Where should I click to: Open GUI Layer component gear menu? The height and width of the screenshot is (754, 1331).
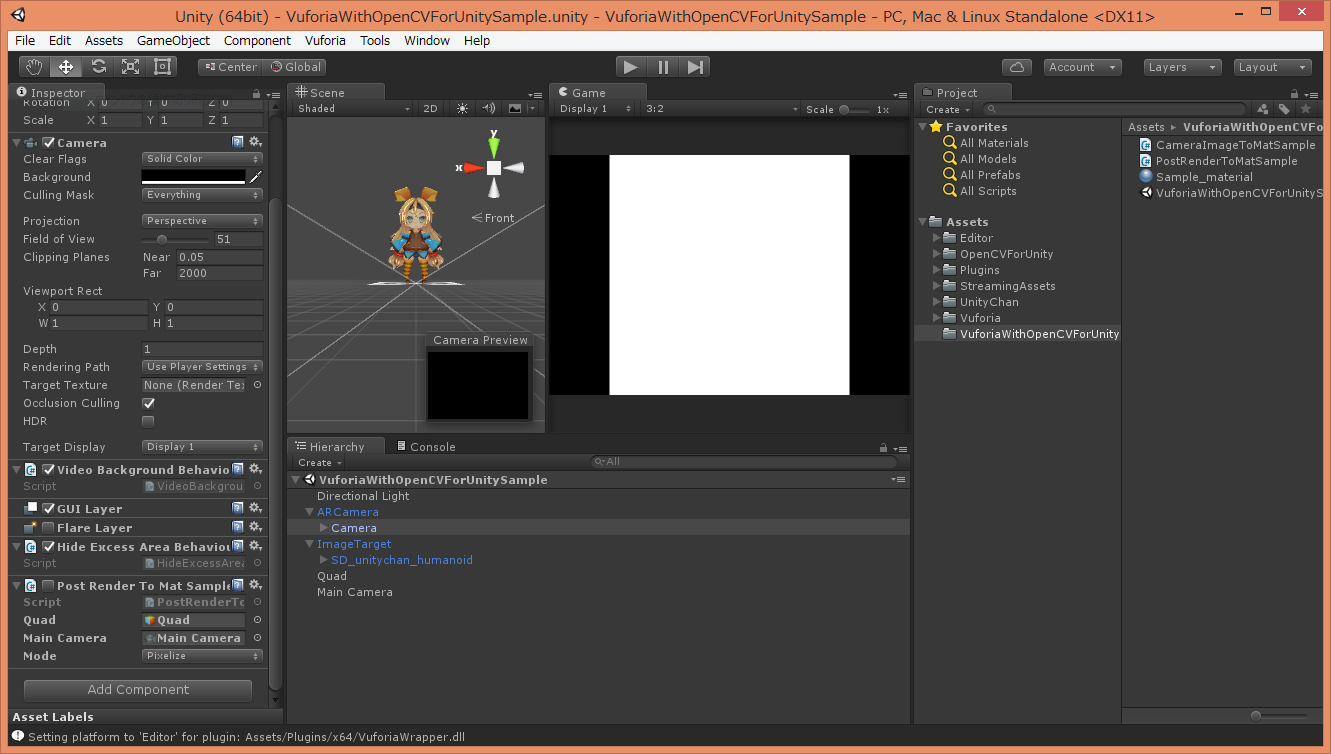256,509
